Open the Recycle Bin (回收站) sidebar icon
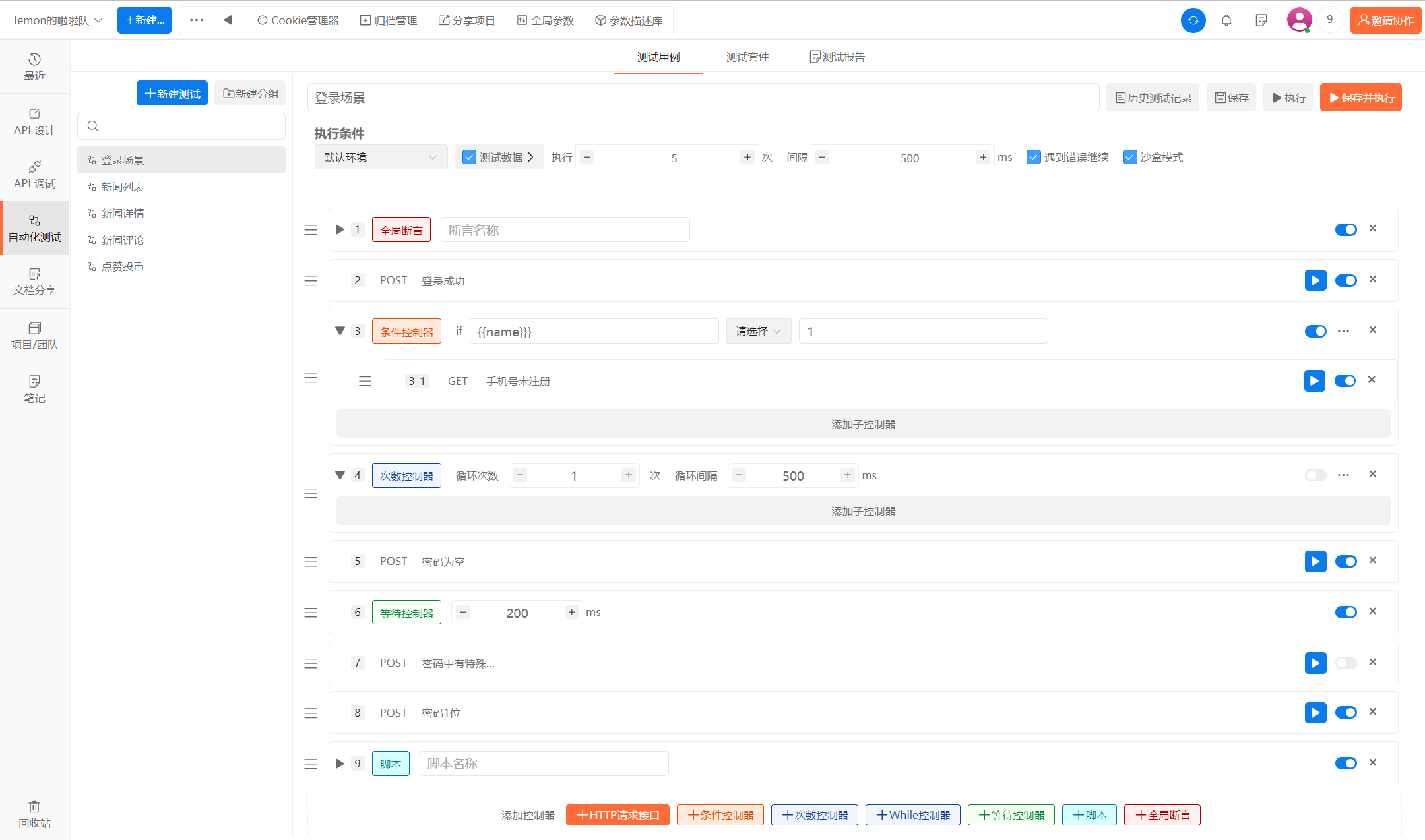This screenshot has width=1425, height=840. click(34, 814)
